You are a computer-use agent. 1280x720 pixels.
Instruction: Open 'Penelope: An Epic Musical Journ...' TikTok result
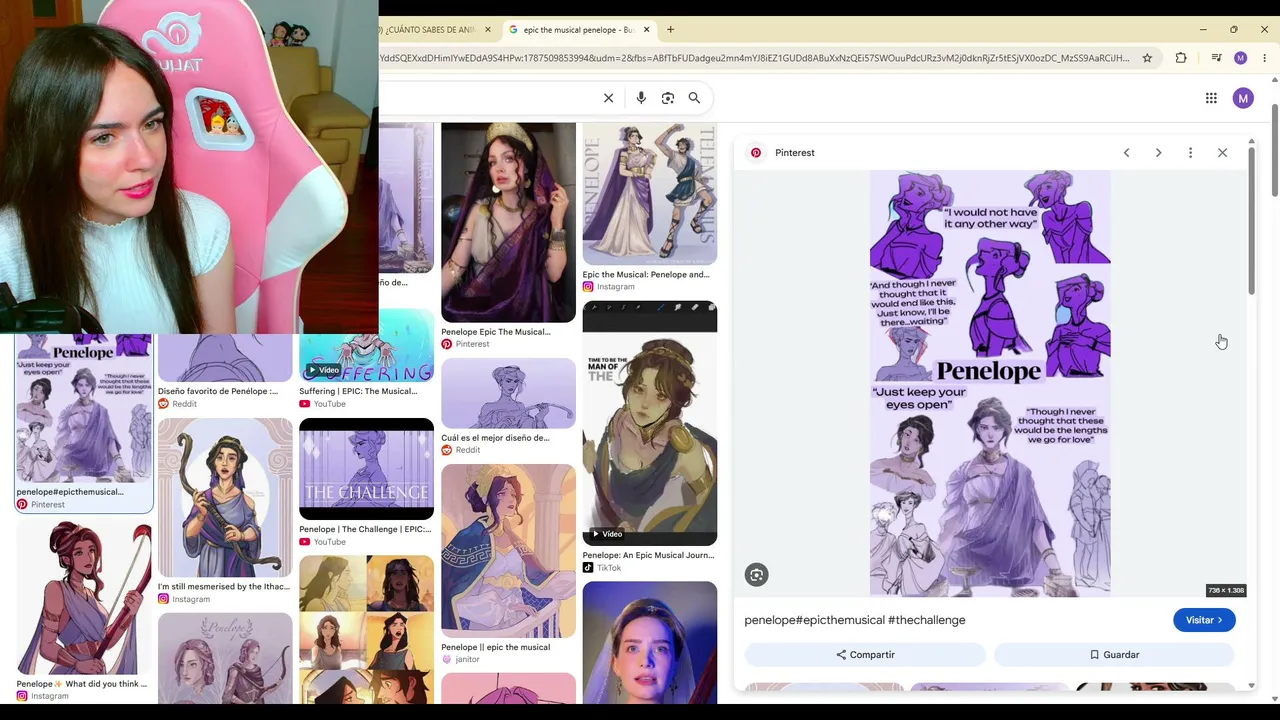[648, 555]
